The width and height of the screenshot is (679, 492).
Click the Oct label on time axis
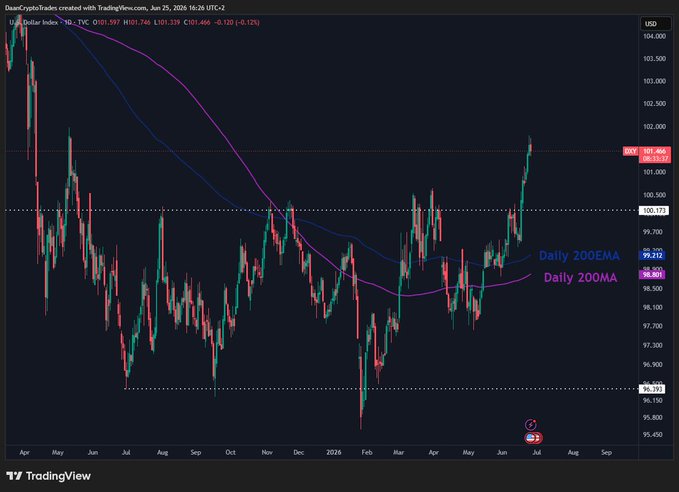pyautogui.click(x=230, y=452)
